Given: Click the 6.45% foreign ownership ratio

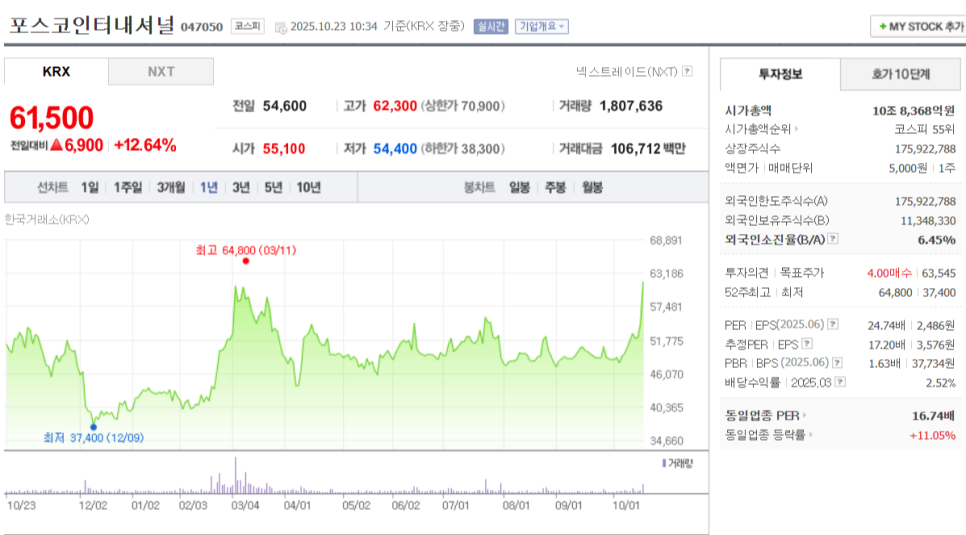Looking at the screenshot, I should click(937, 240).
